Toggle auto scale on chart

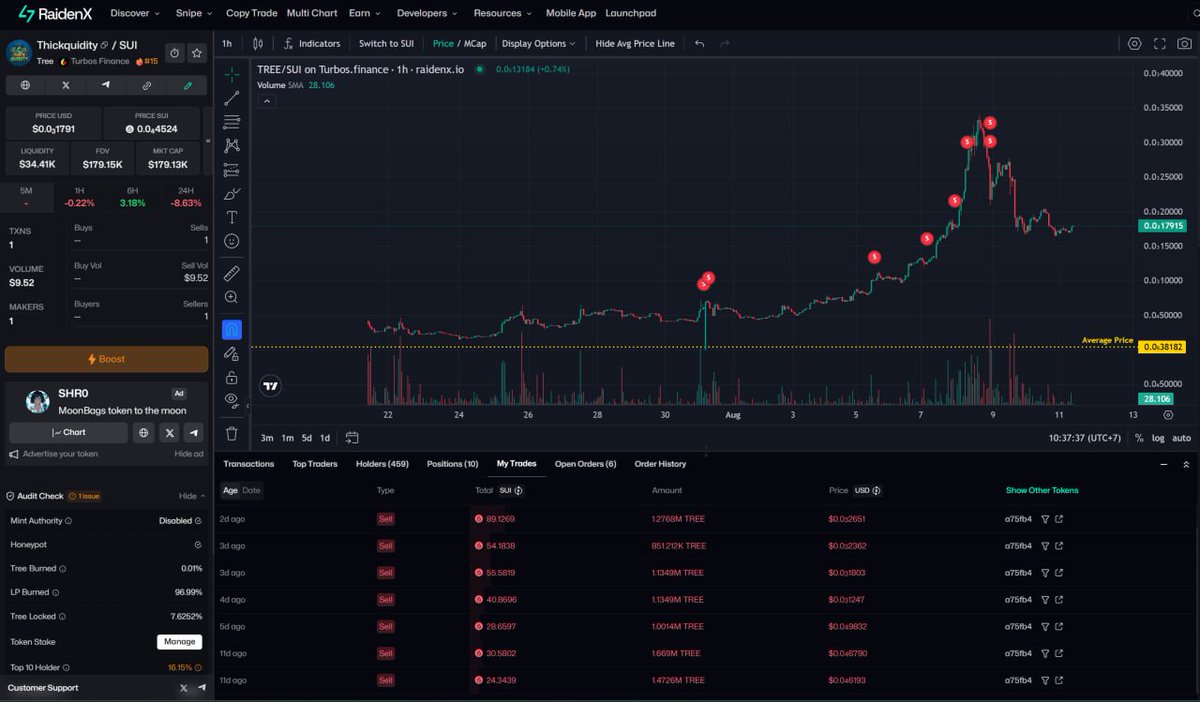1181,438
